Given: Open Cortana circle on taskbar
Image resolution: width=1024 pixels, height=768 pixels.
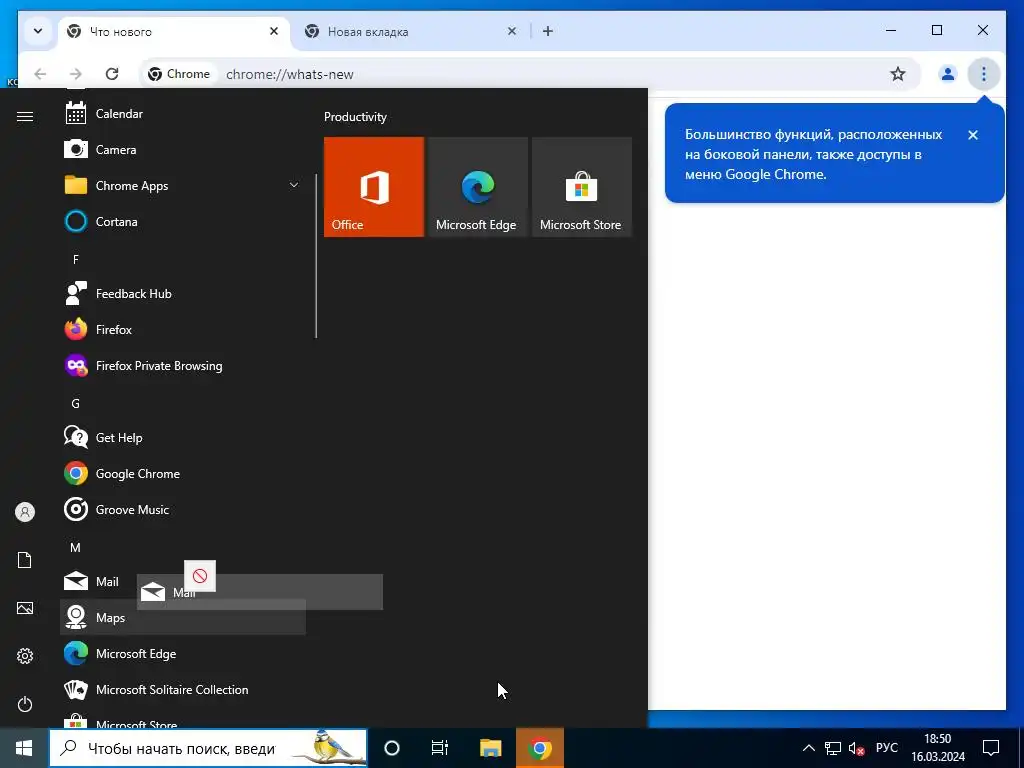Looking at the screenshot, I should (x=392, y=748).
